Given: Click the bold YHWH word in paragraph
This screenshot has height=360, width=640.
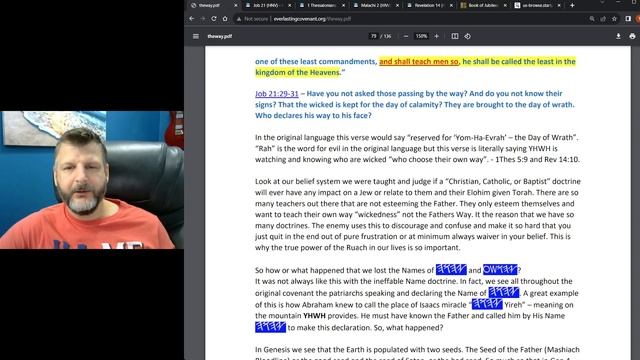Looking at the screenshot, I should pyautogui.click(x=314, y=316).
